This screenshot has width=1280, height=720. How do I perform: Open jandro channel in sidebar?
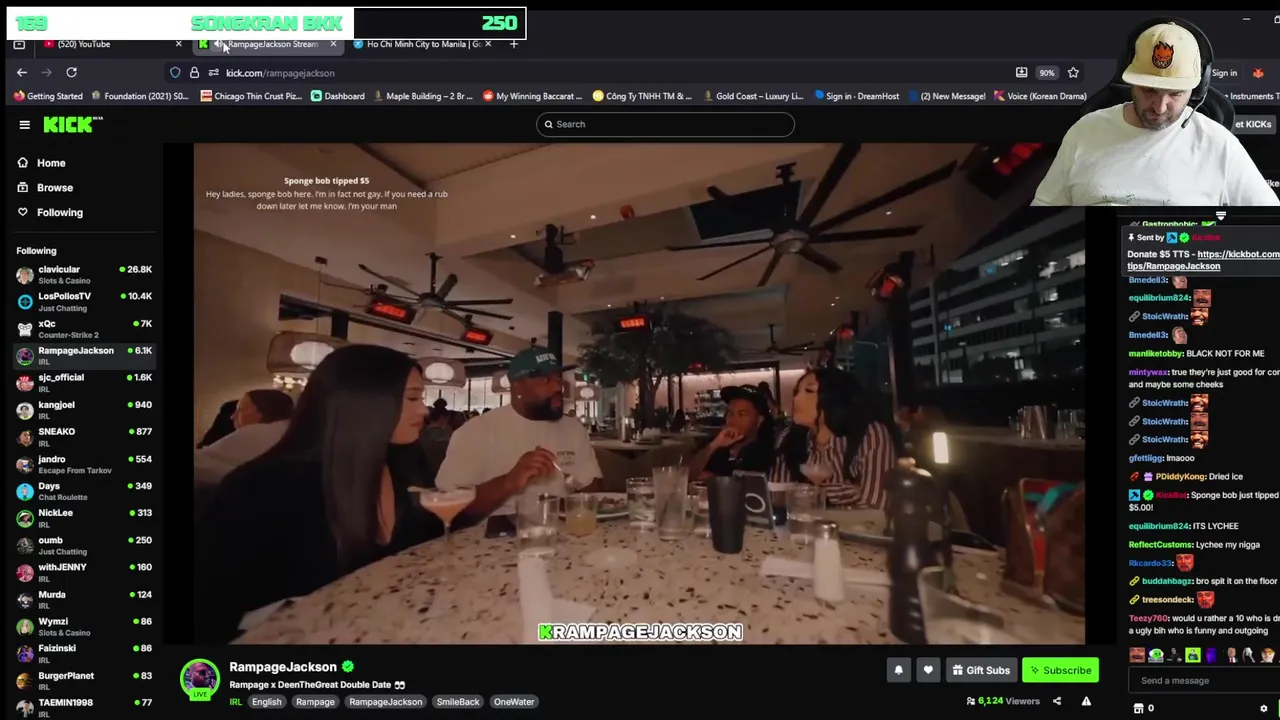point(84,464)
